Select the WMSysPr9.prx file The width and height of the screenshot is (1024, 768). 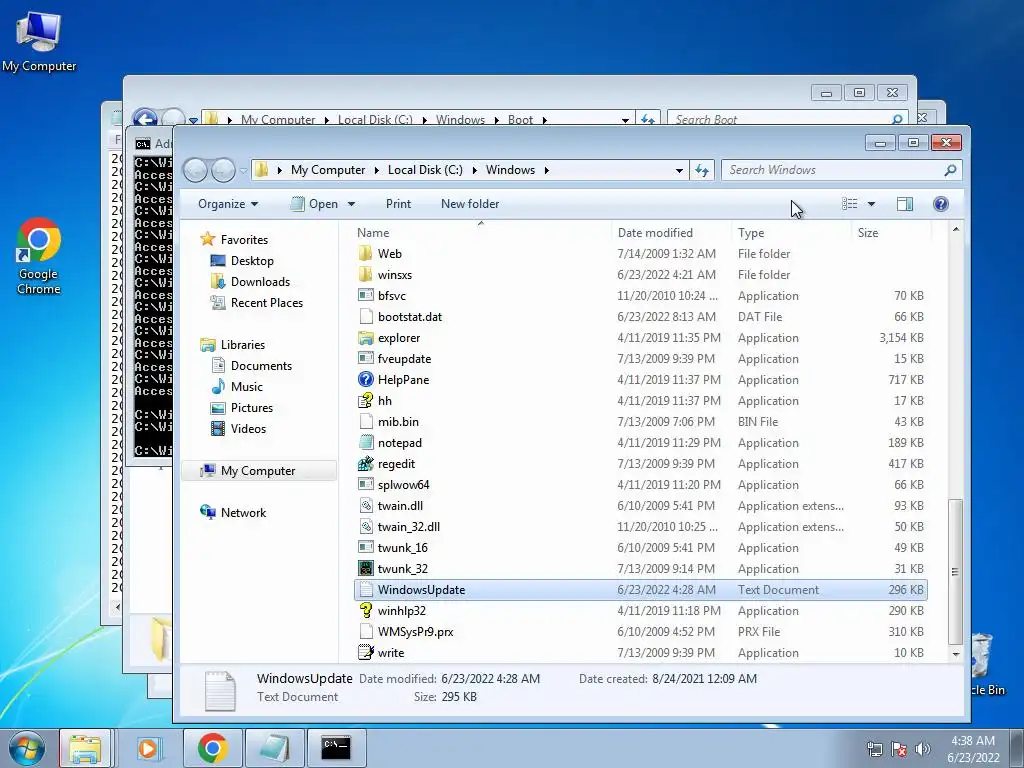pos(415,632)
